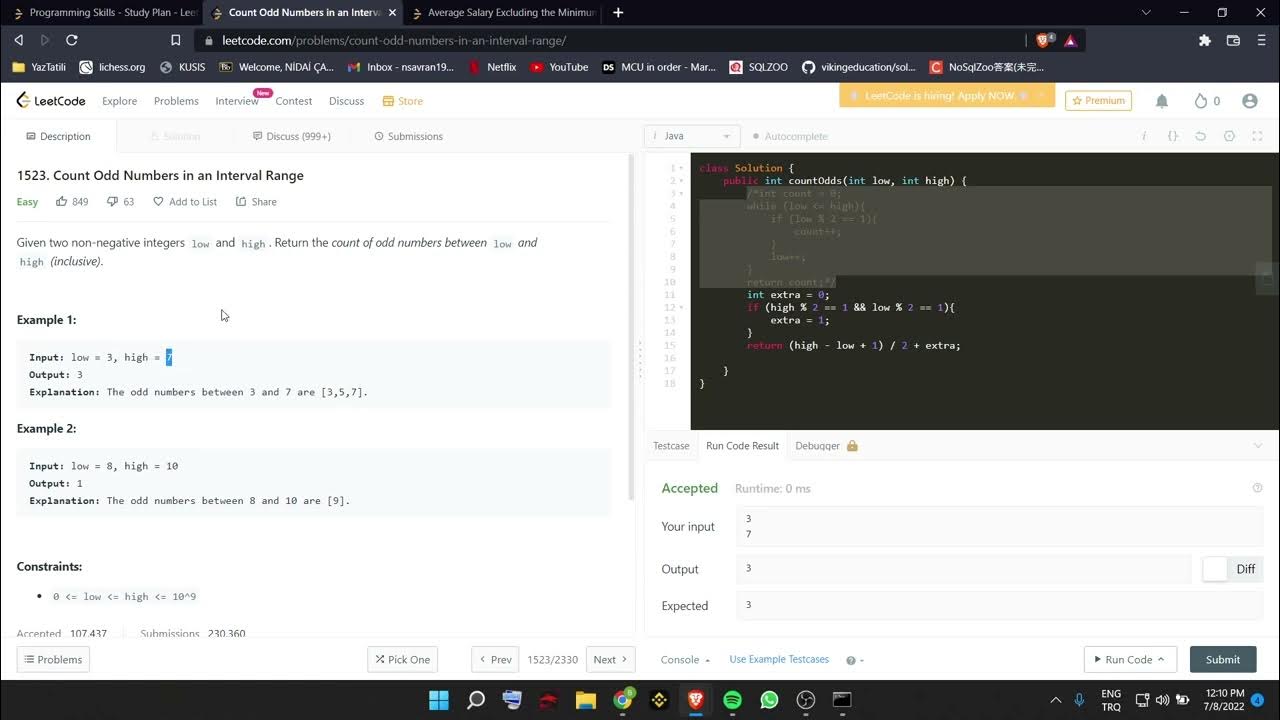The height and width of the screenshot is (720, 1280).
Task: Open taskbar search
Action: pyautogui.click(x=476, y=700)
